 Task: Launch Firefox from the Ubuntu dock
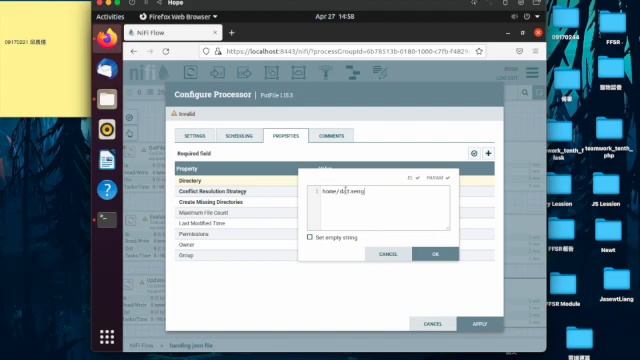(107, 39)
